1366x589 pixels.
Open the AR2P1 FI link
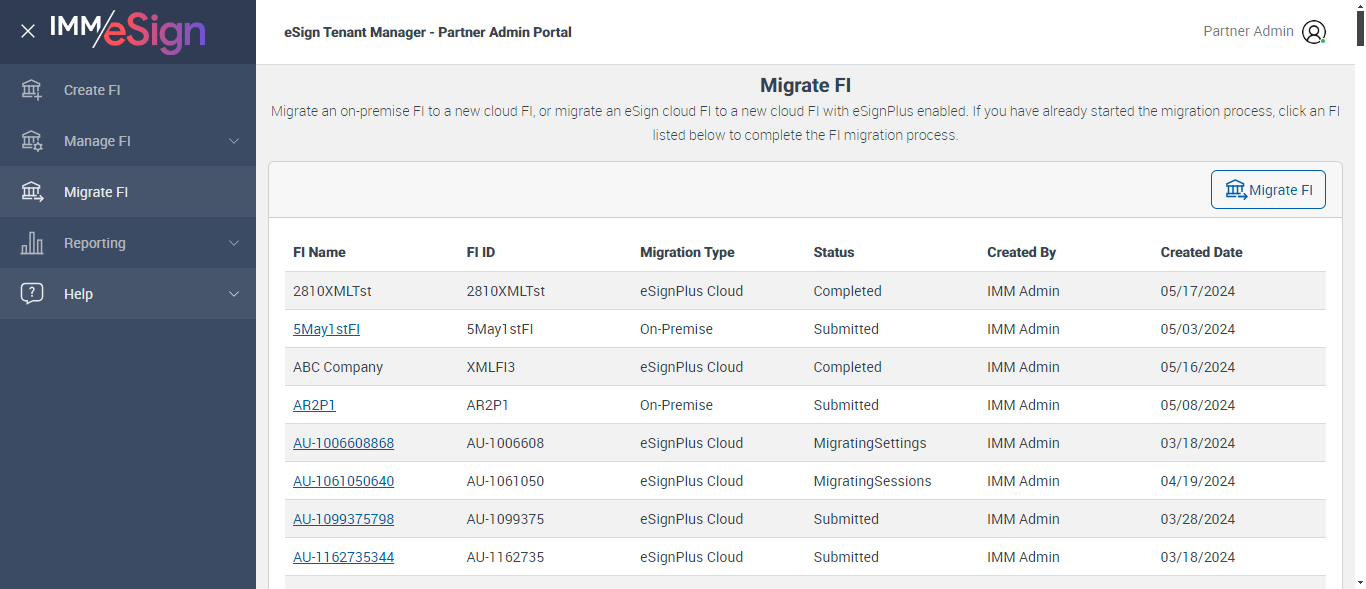pos(314,405)
